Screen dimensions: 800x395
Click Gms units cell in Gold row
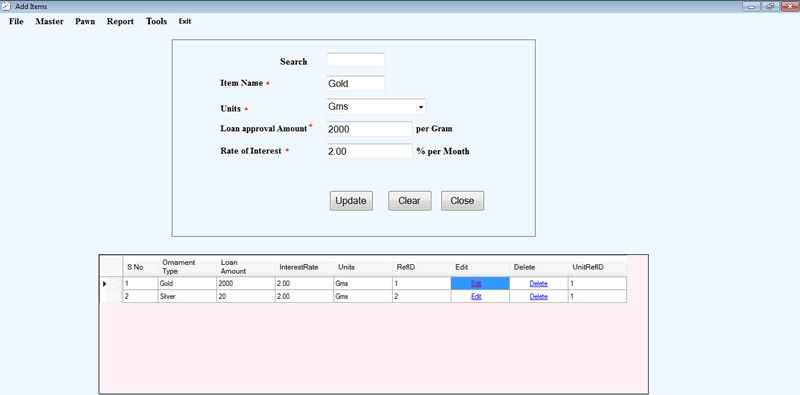[x=363, y=283]
